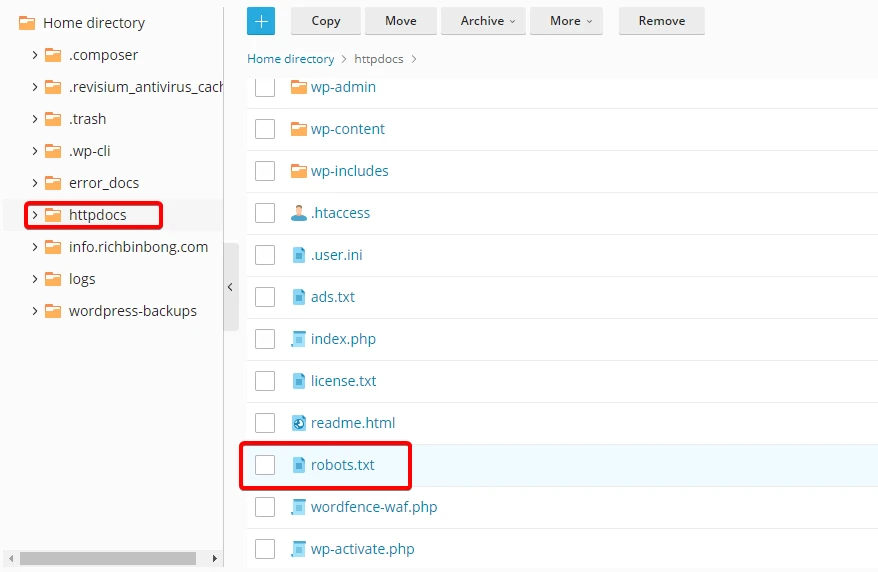The image size is (878, 572).
Task: Tick the checkbox for robots.txt
Action: [x=265, y=465]
